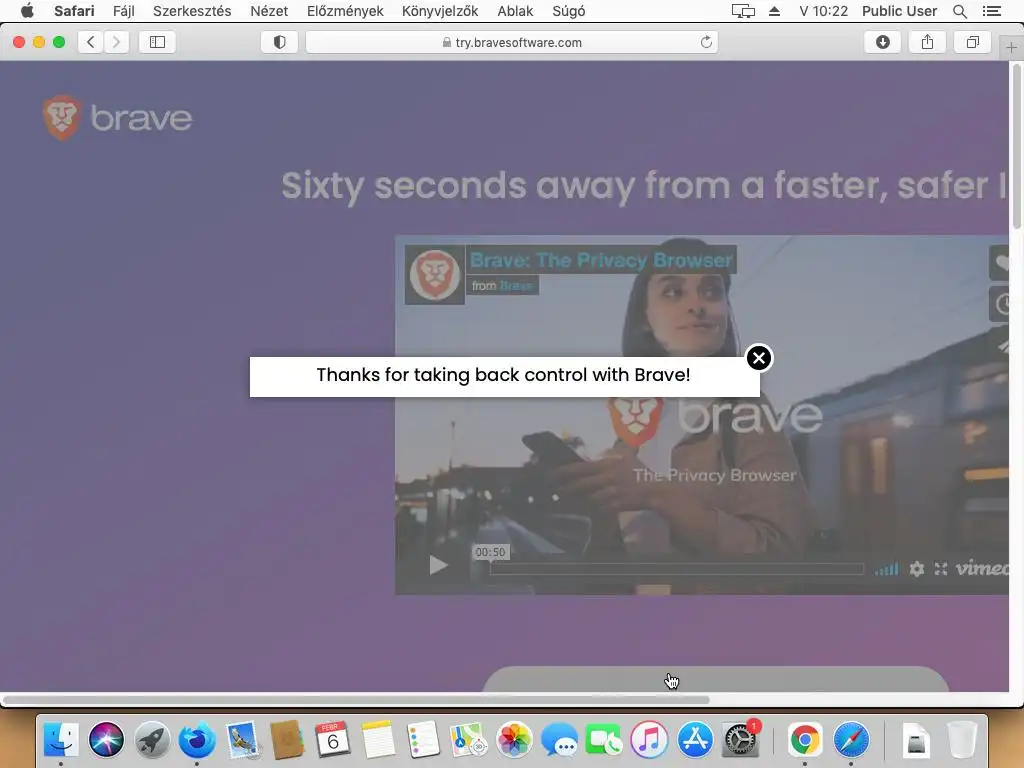Click the eject icon in menu bar
Screen dimensions: 1024x768
coord(775,11)
